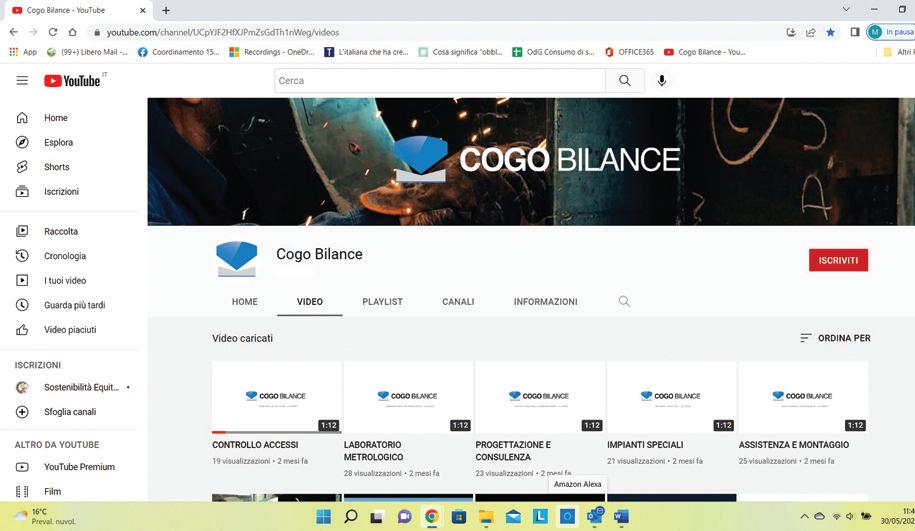Open Libero Mail bookmark

[x=88, y=52]
